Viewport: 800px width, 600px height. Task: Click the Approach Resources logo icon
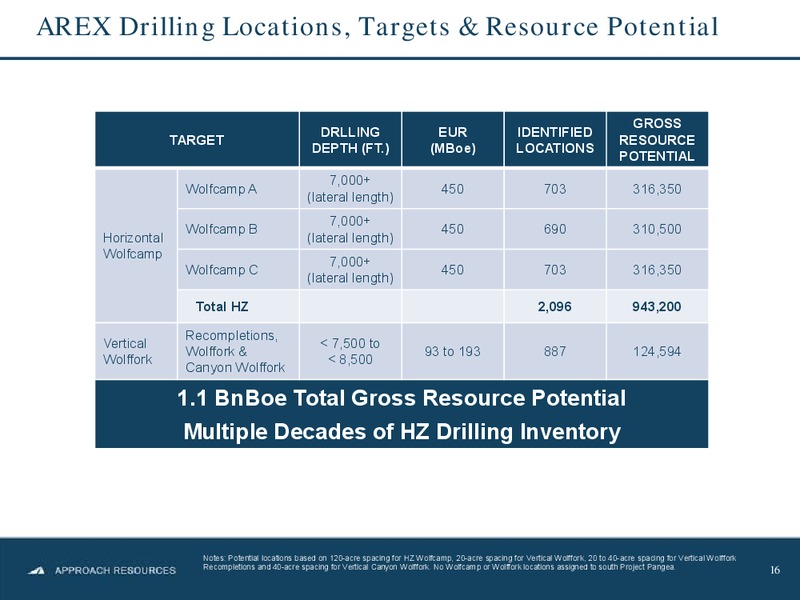(x=36, y=570)
